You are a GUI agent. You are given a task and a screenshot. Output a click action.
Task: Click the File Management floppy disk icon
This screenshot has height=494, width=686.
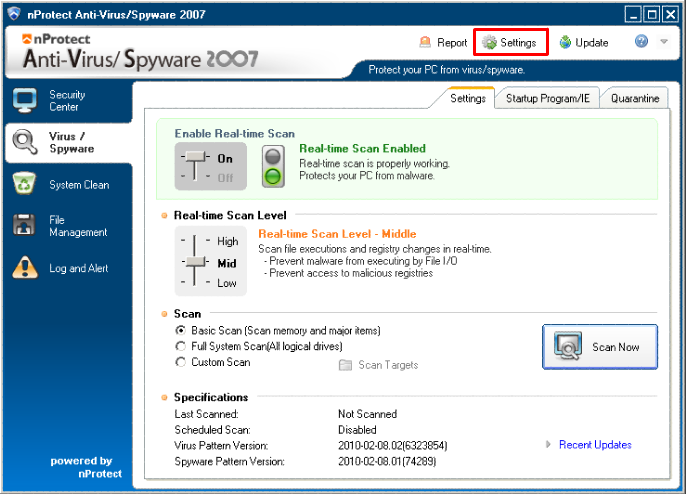pyautogui.click(x=24, y=225)
